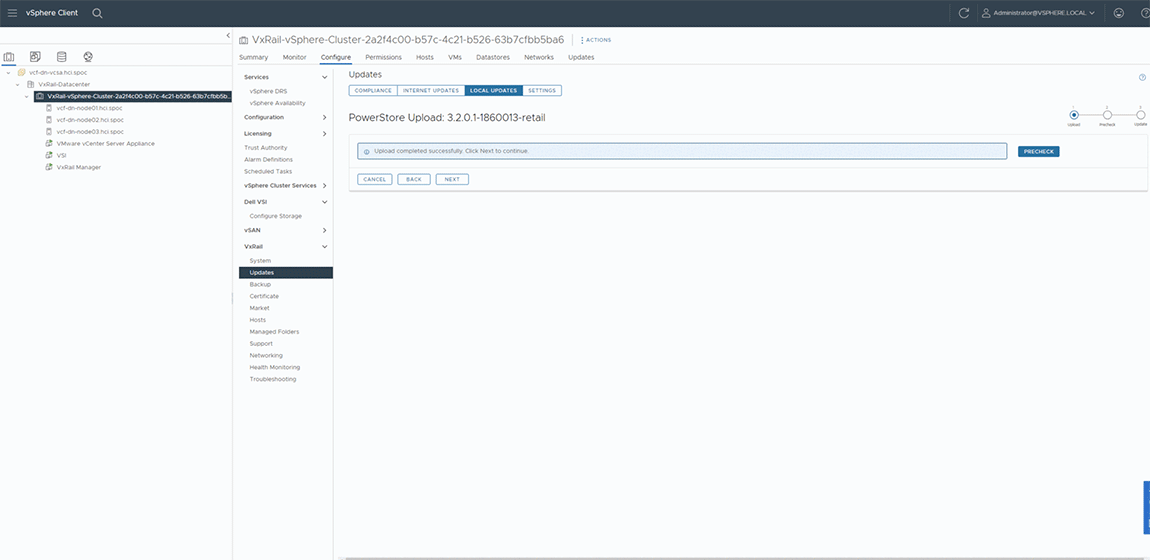The width and height of the screenshot is (1150, 560).
Task: Open the Storage inventory view icon
Action: (x=62, y=57)
